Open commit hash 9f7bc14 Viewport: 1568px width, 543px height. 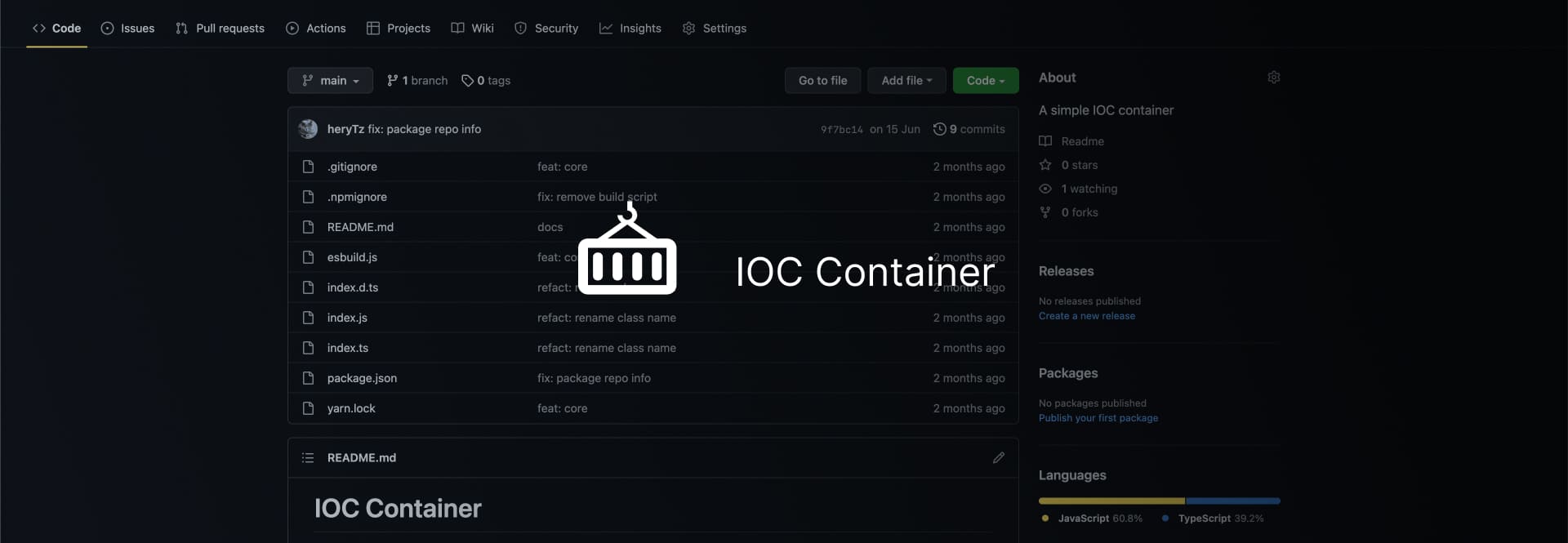pyautogui.click(x=841, y=129)
